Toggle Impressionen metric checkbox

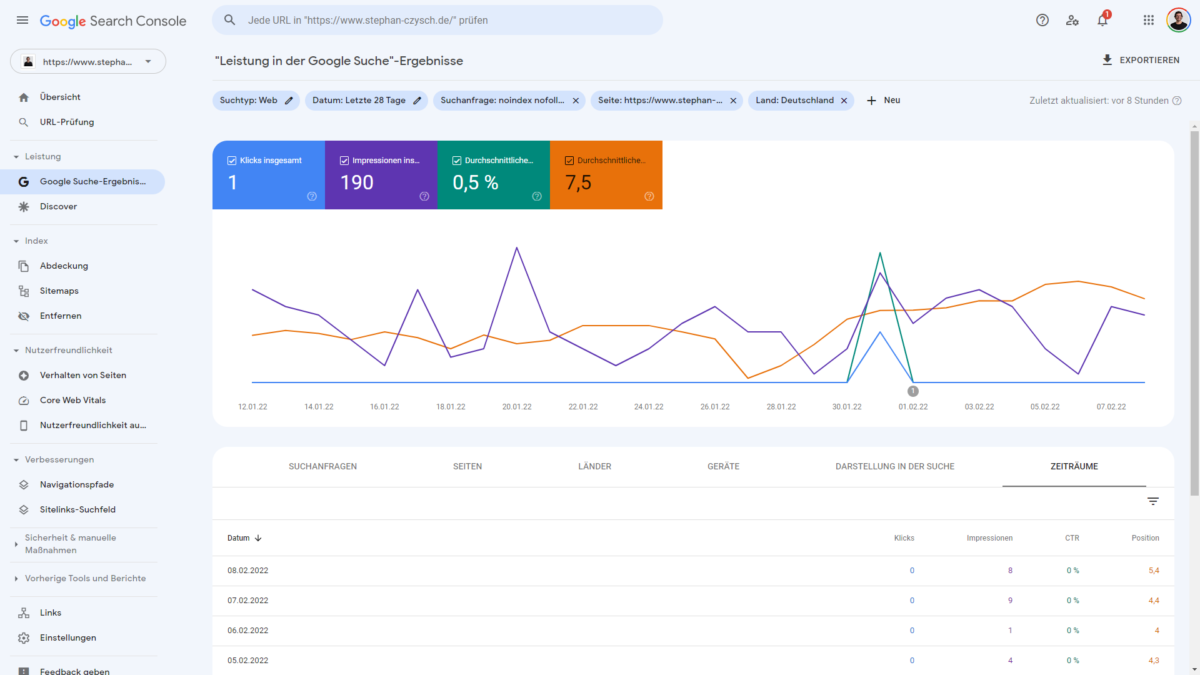344,160
